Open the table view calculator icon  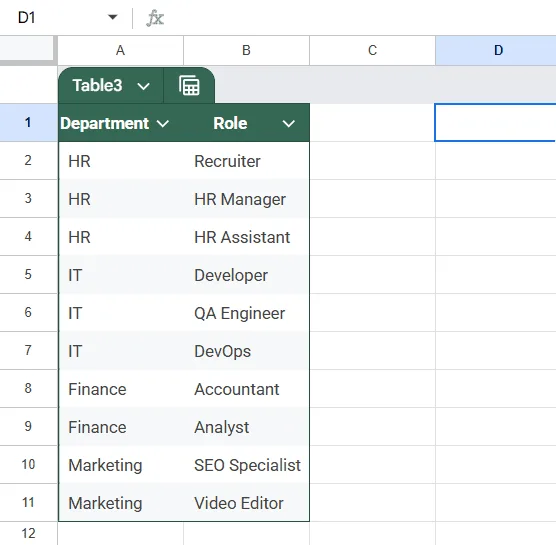[x=189, y=86]
